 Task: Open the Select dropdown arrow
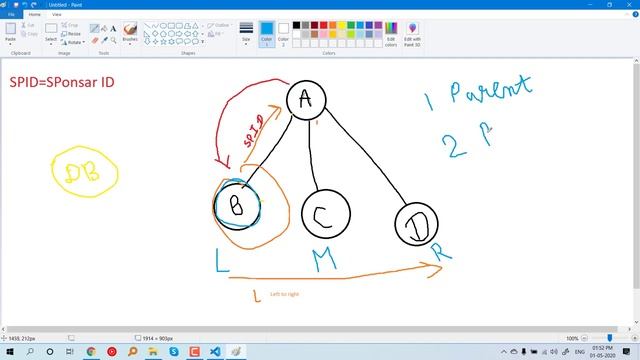coord(51,44)
